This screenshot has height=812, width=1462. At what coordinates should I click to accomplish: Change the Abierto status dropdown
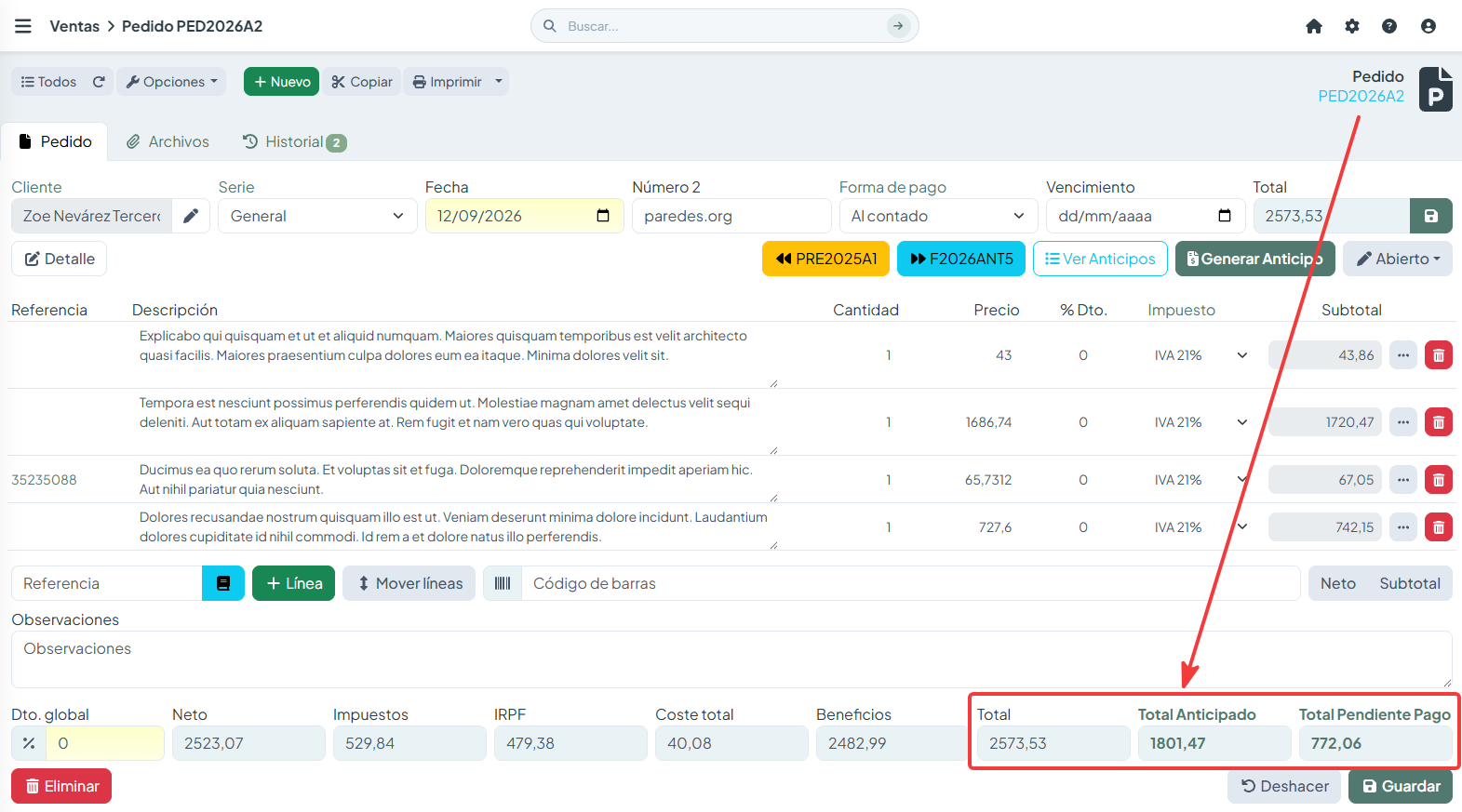1398,259
